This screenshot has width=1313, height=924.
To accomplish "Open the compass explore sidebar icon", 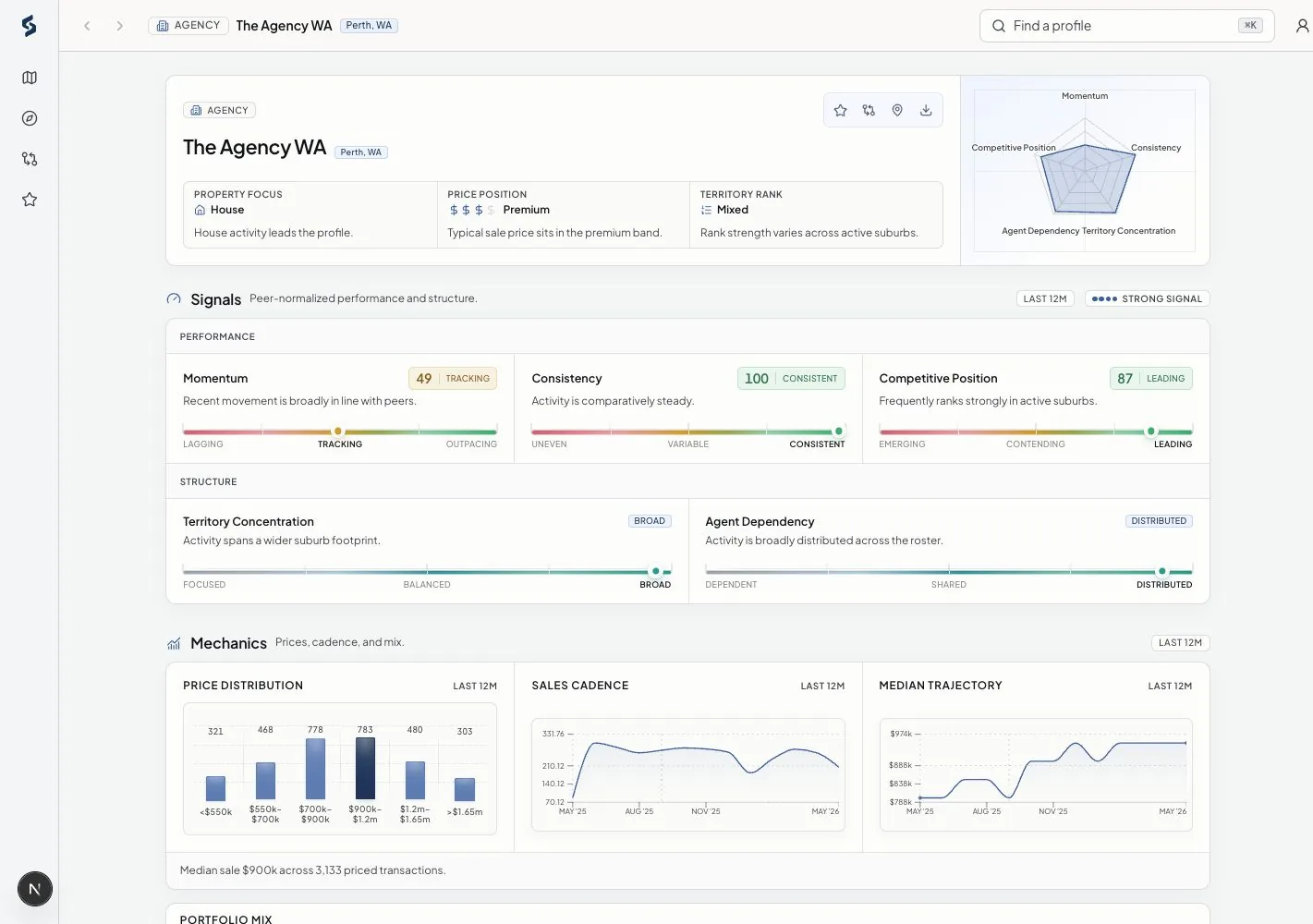I will (x=30, y=118).
